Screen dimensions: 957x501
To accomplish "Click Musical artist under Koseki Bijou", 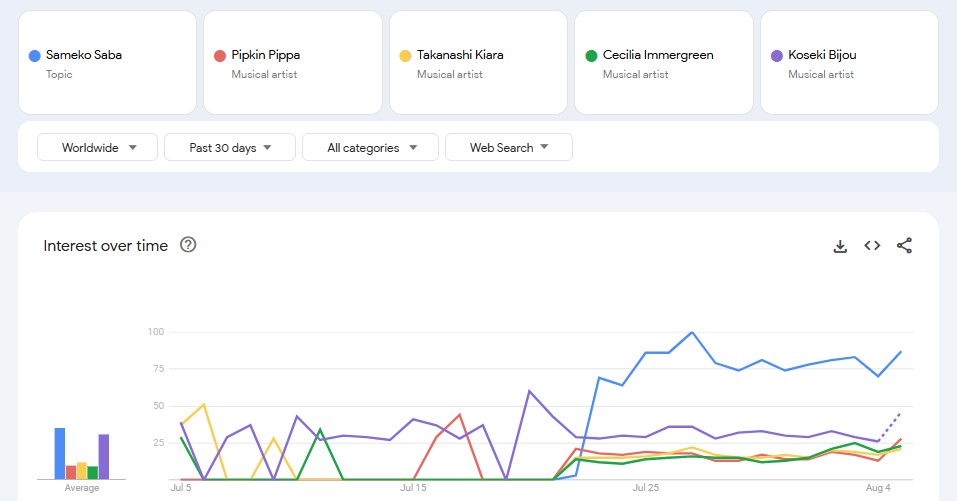I will click(x=821, y=74).
